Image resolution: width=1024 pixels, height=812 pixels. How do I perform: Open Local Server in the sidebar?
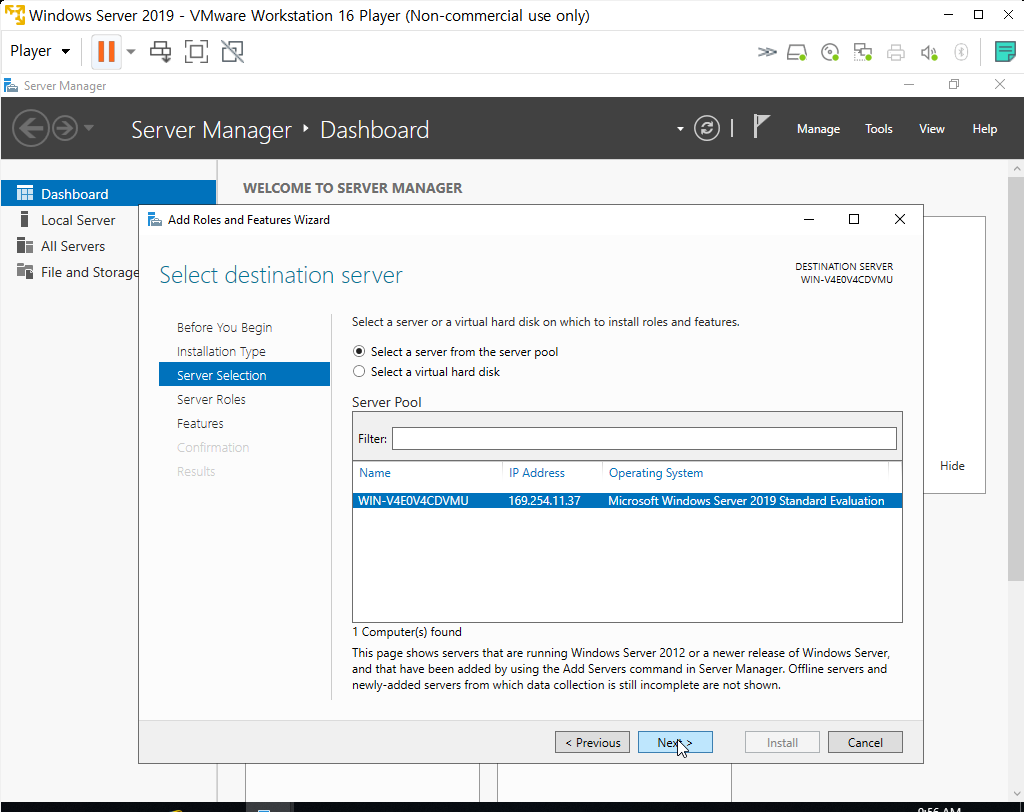click(x=77, y=220)
